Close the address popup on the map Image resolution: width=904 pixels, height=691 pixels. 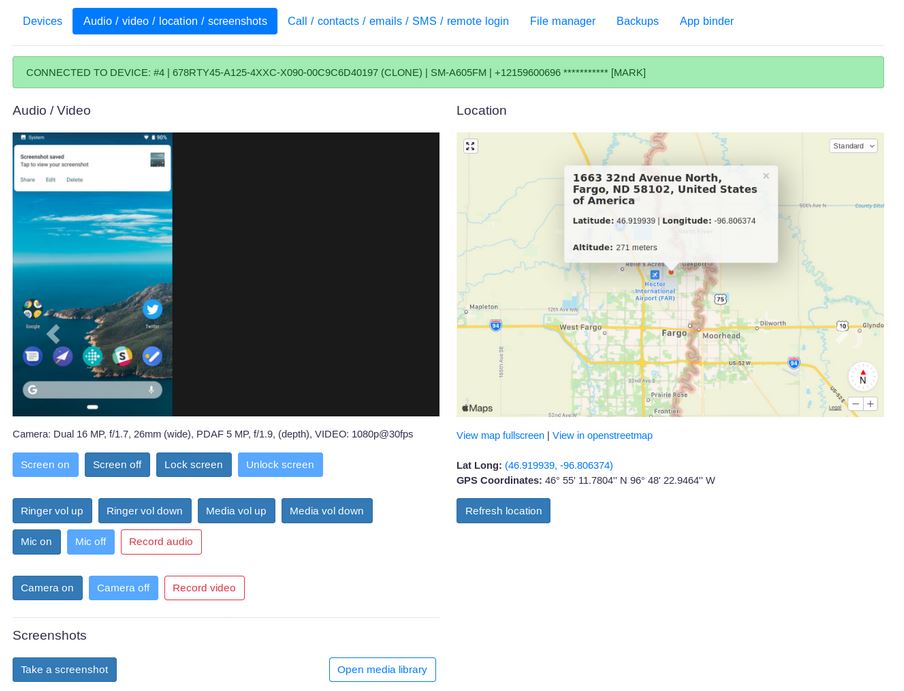coord(766,176)
